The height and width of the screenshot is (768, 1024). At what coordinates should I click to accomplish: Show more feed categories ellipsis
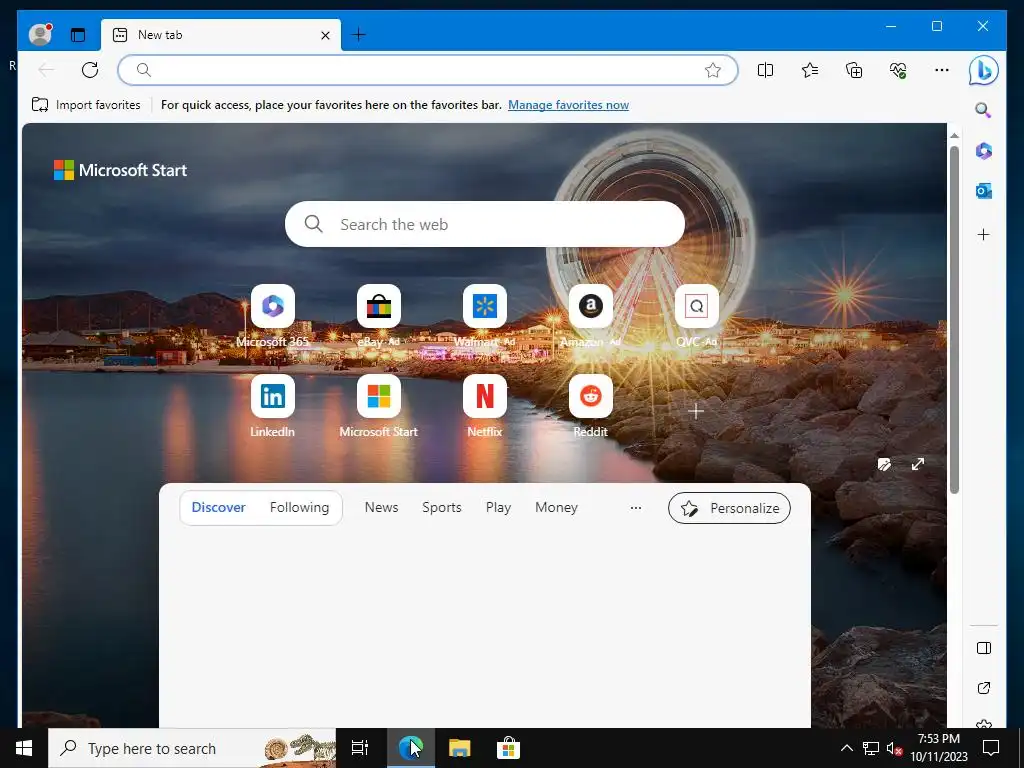pos(635,507)
